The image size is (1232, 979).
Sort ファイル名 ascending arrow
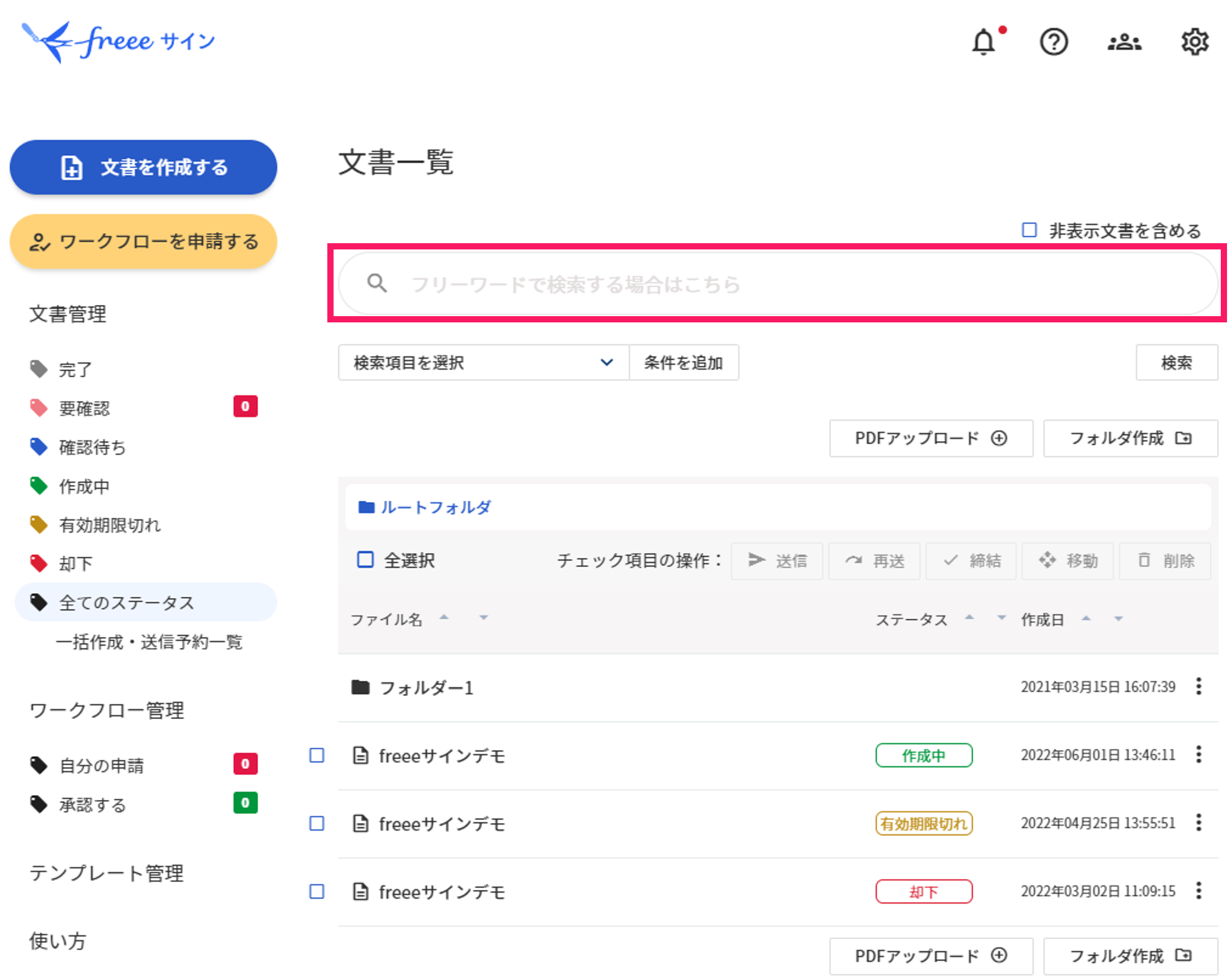click(x=444, y=617)
